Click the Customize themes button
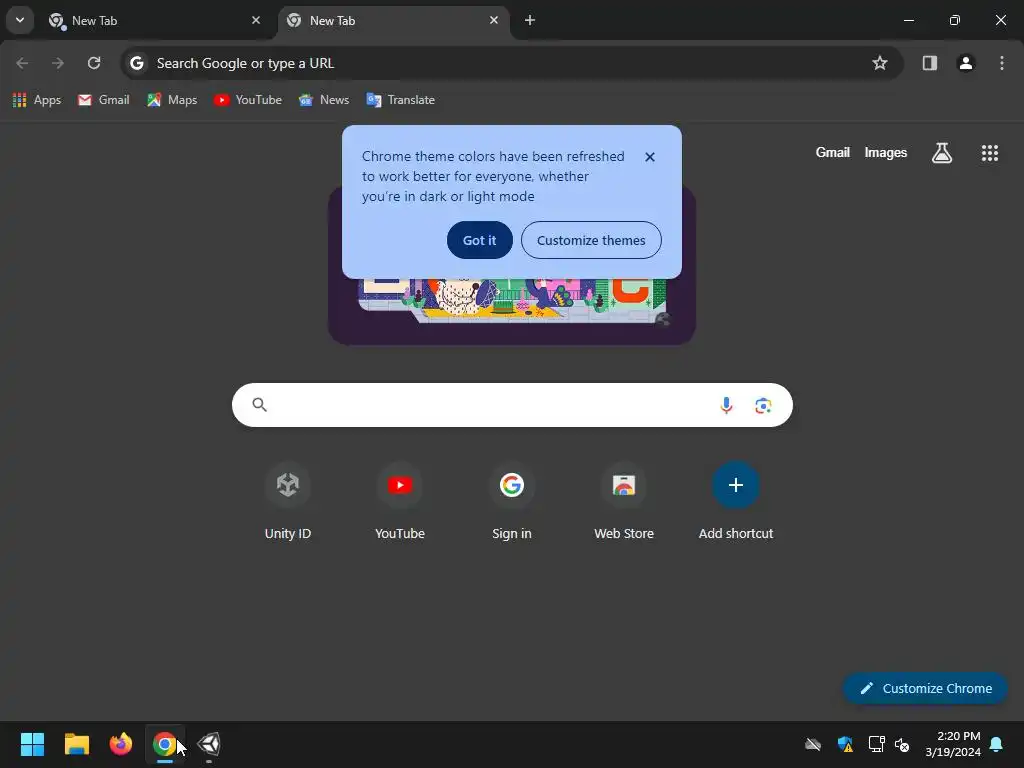 [x=591, y=240]
